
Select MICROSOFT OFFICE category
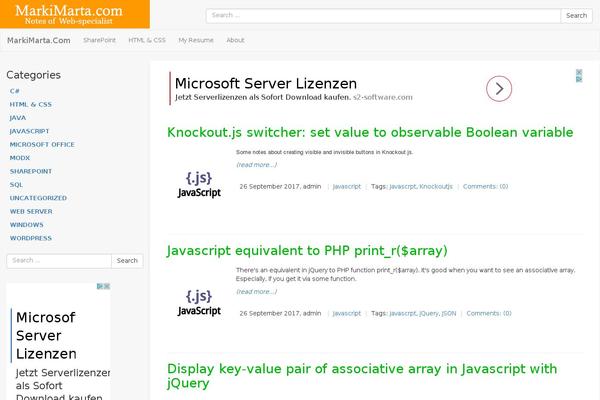(42, 145)
